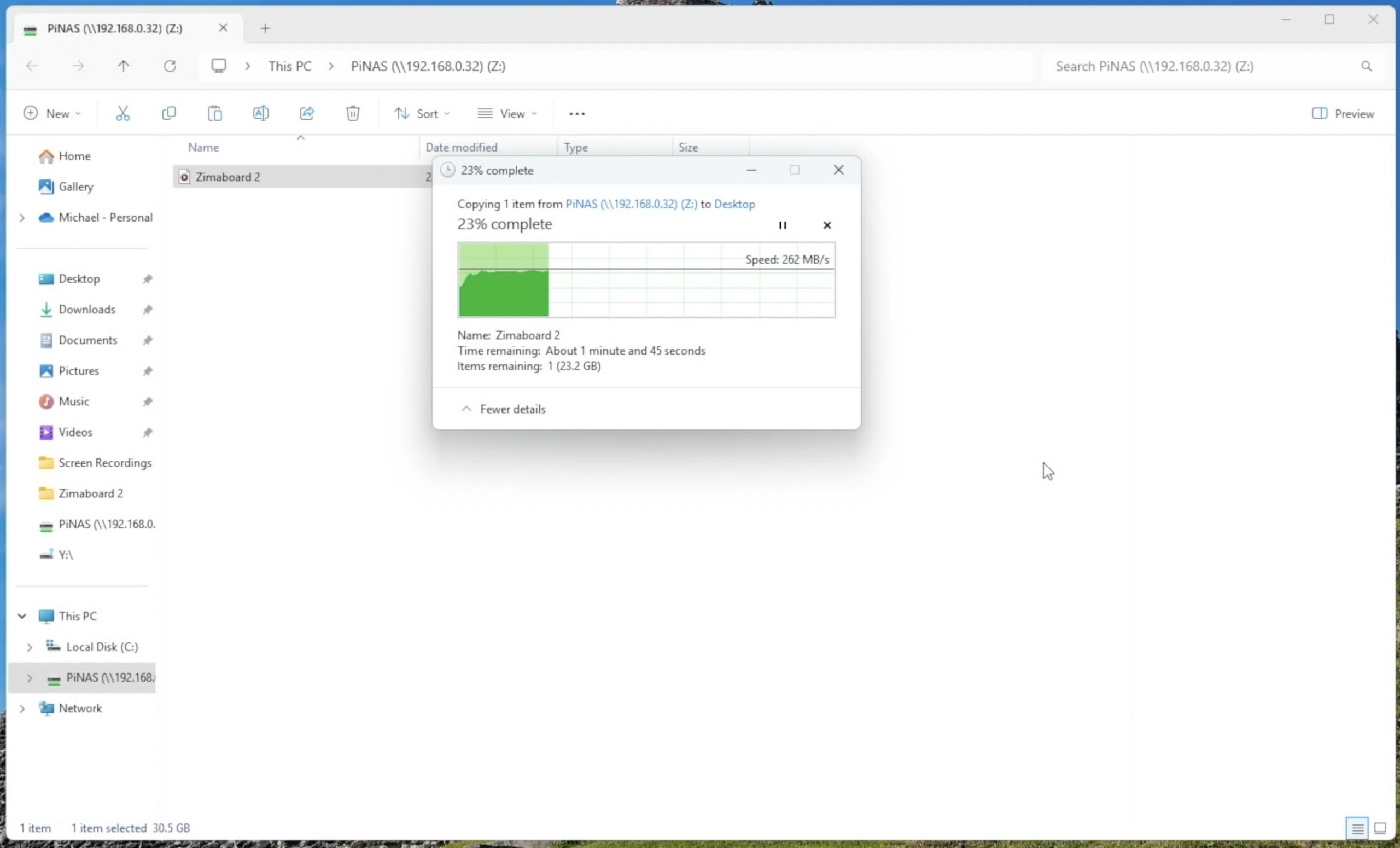Go up one folder level arrow
The image size is (1400, 848).
(x=123, y=67)
